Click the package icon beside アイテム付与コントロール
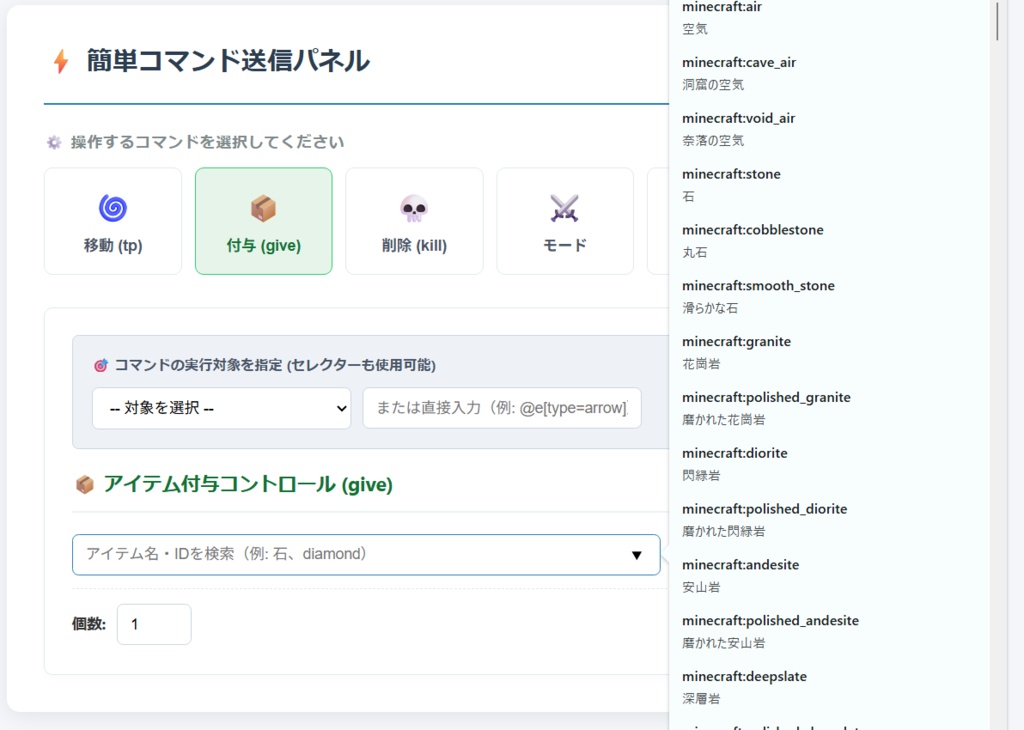Viewport: 1024px width, 730px height. coord(85,485)
